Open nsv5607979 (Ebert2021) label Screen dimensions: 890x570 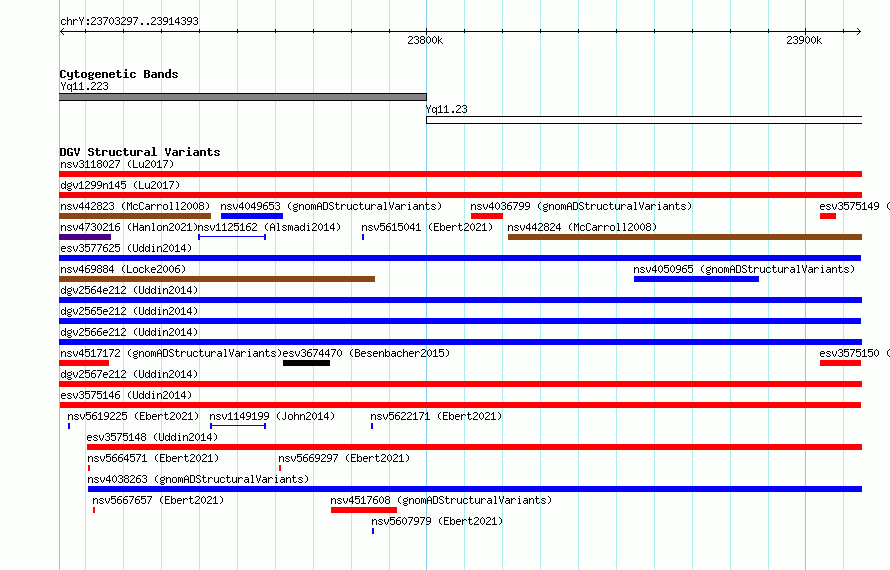(437, 521)
